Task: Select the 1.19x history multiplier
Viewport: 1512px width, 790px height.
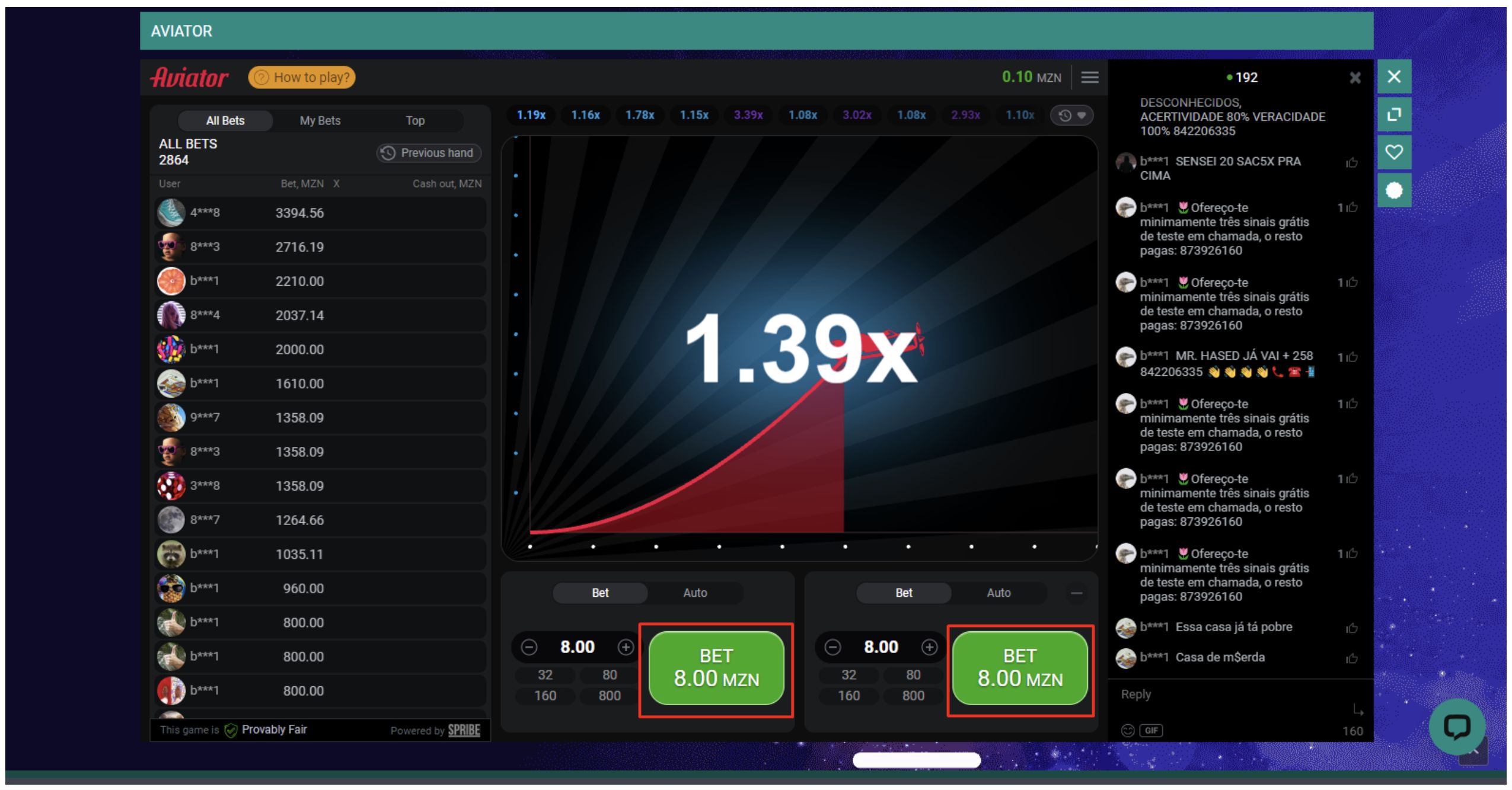Action: [531, 115]
